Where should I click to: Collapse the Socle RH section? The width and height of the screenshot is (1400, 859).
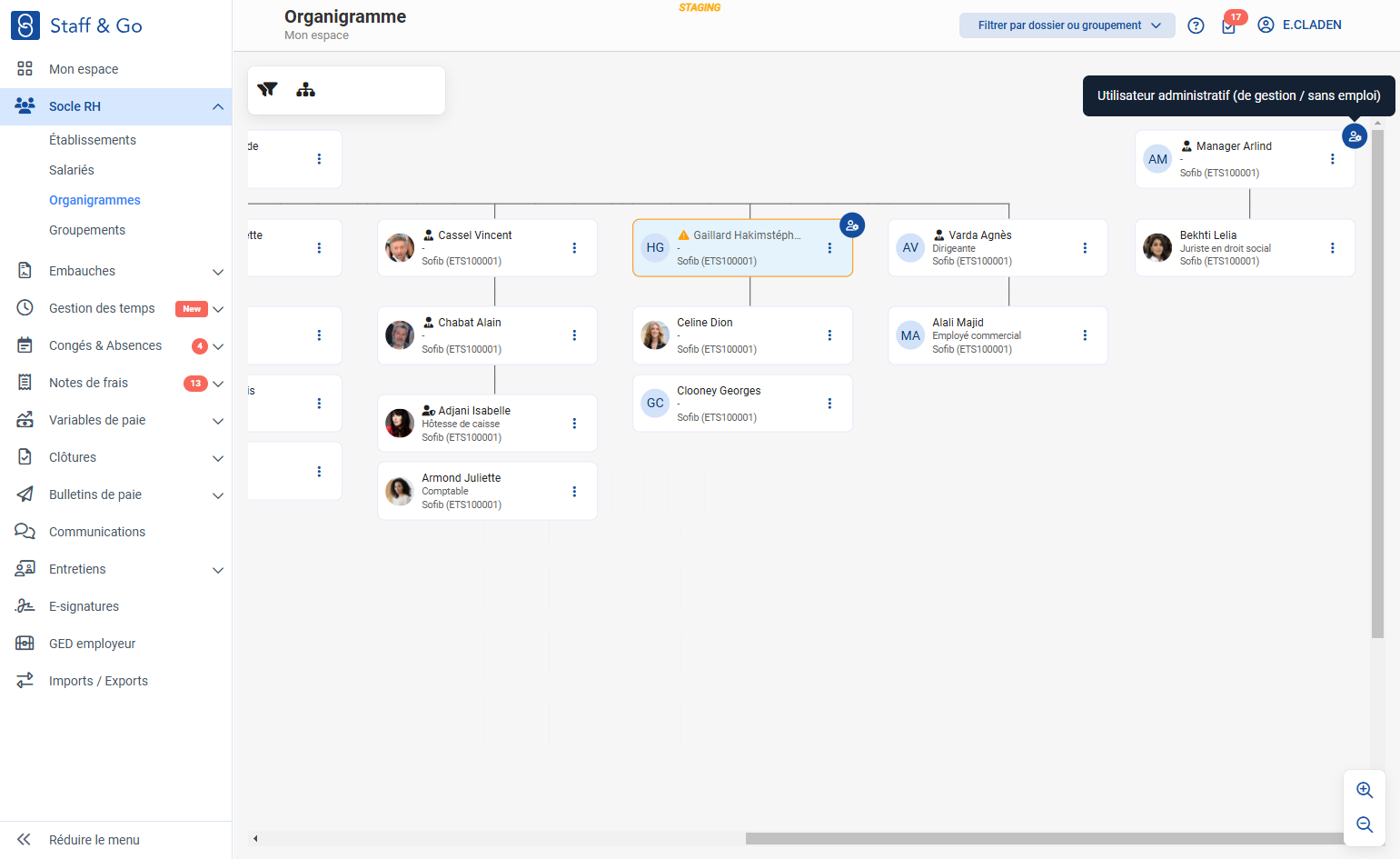tap(218, 106)
